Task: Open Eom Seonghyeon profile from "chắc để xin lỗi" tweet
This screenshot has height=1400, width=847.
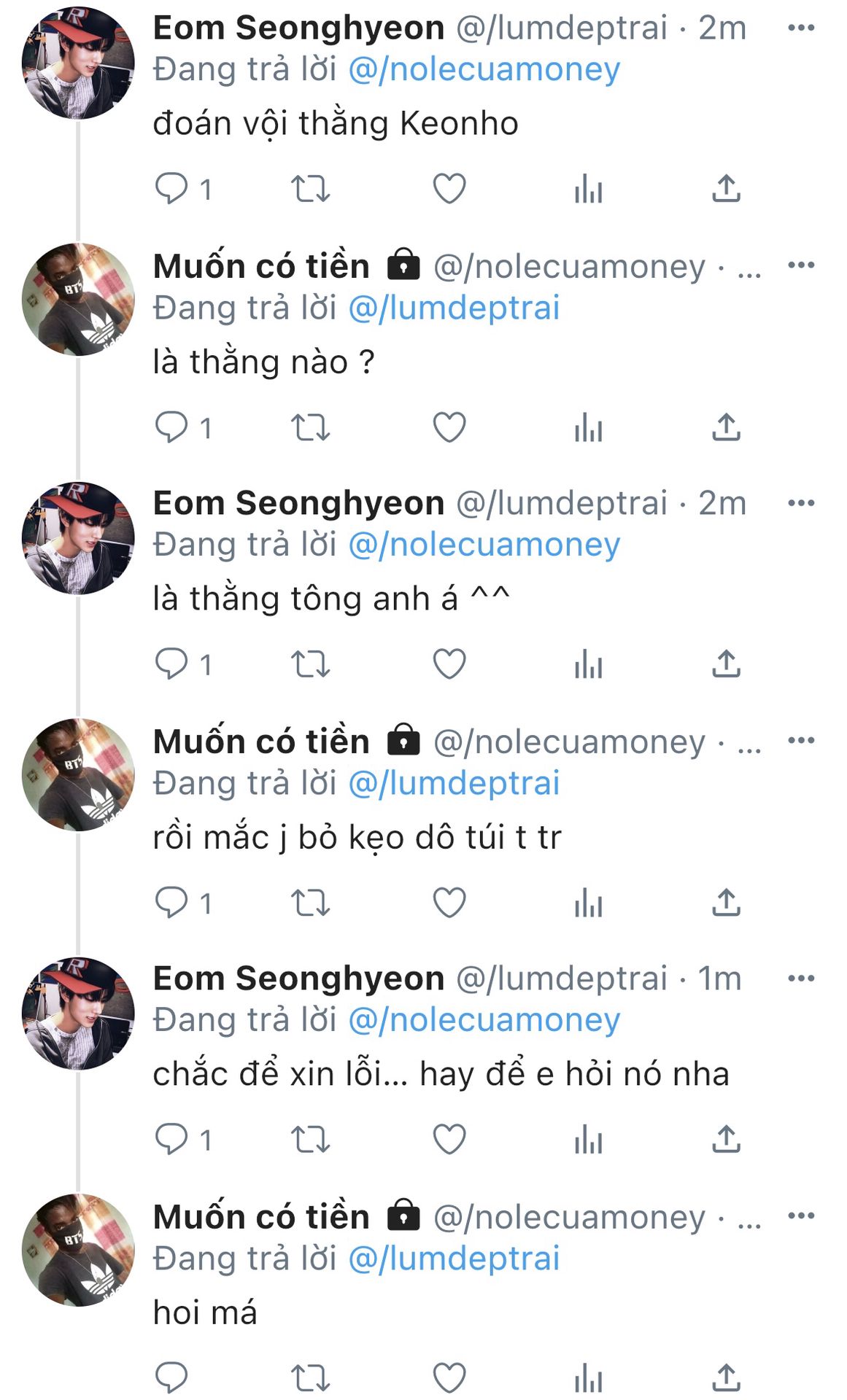Action: [298, 979]
